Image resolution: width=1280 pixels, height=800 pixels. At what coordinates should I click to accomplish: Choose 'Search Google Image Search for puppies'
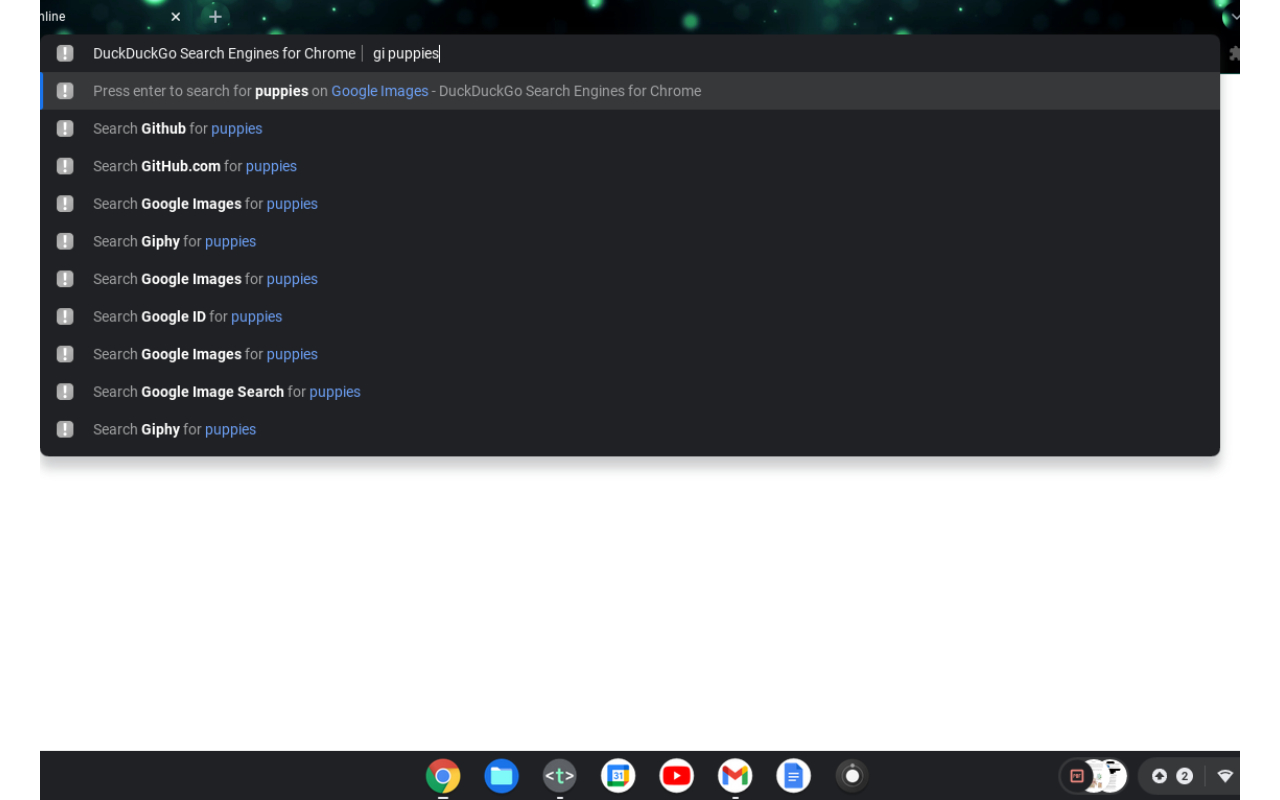pyautogui.click(x=630, y=392)
